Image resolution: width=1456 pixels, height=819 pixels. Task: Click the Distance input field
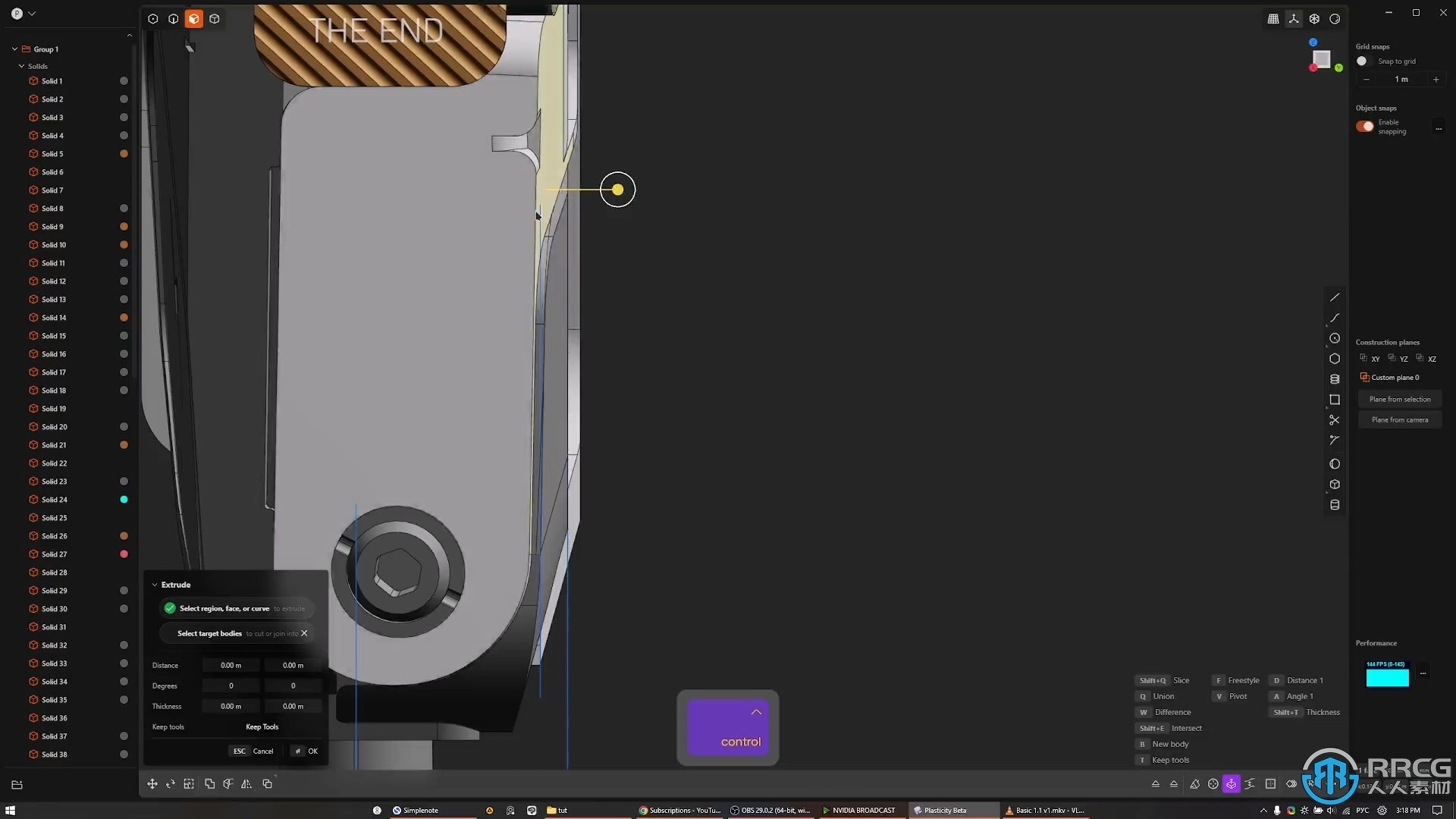230,664
